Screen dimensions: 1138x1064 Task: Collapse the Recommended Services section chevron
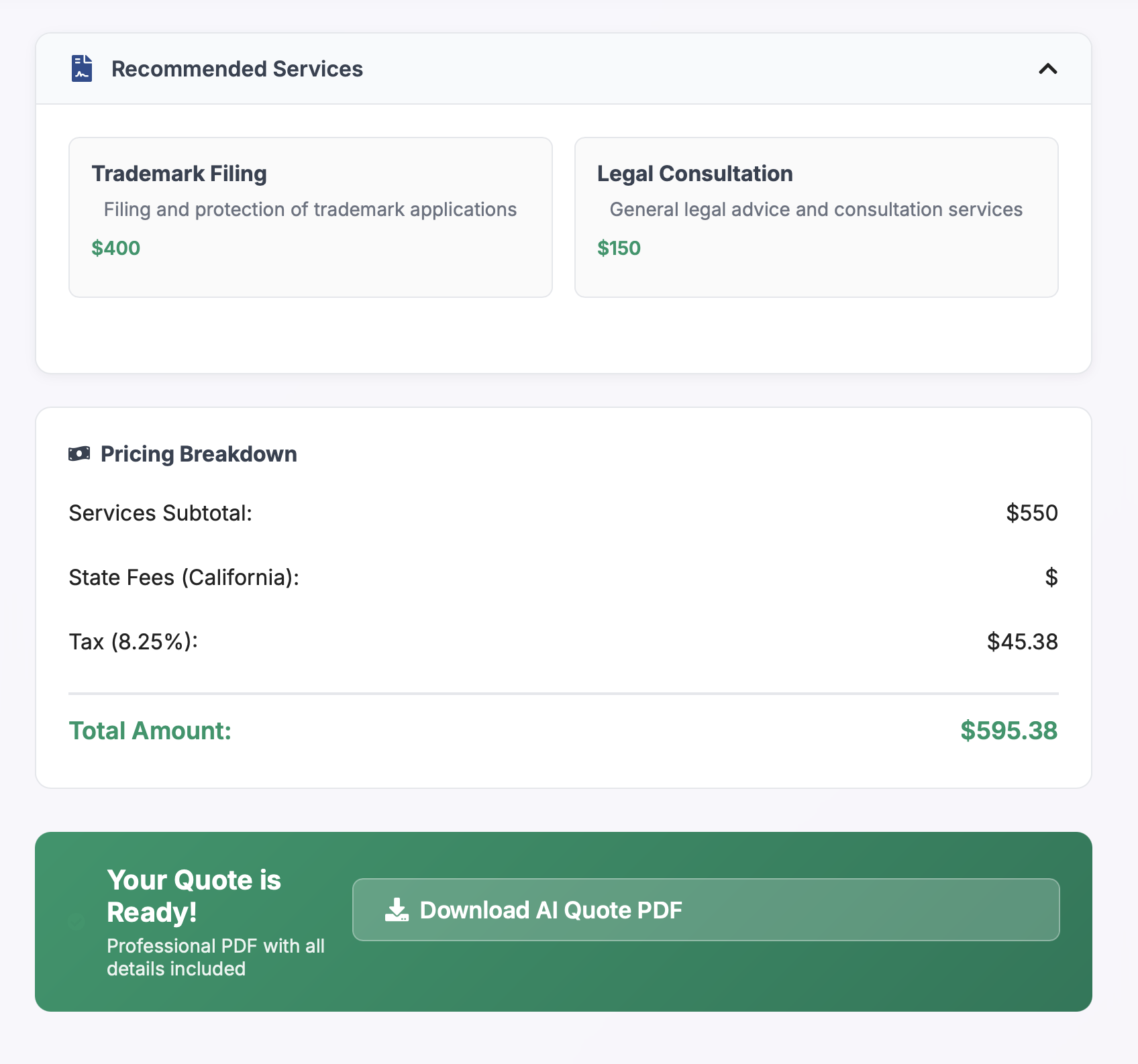pyautogui.click(x=1047, y=68)
